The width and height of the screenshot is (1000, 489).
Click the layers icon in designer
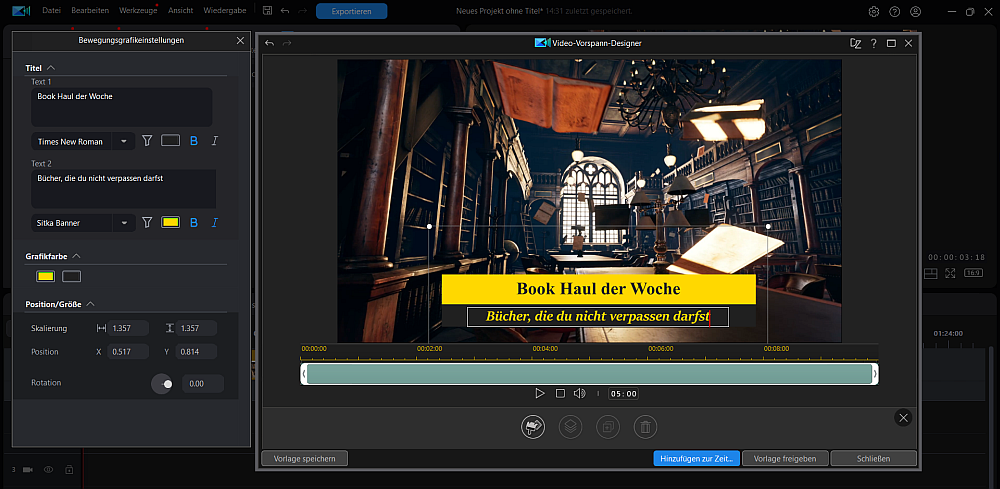point(570,427)
